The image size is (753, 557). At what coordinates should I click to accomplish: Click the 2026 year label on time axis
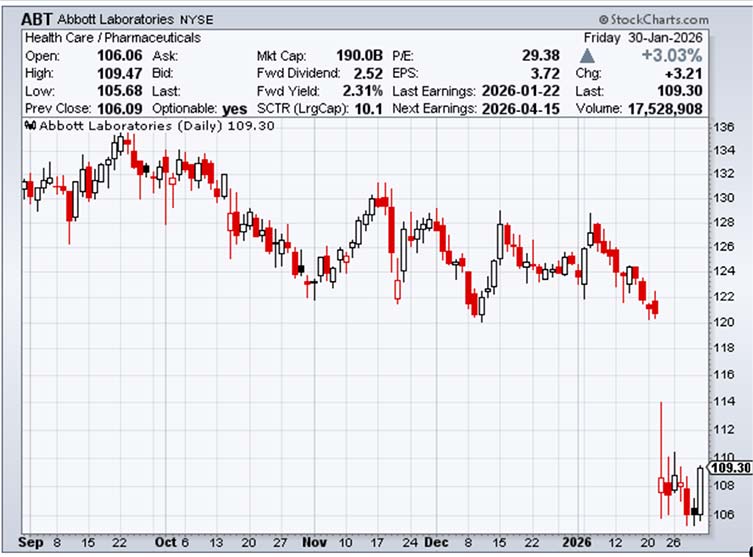[577, 543]
